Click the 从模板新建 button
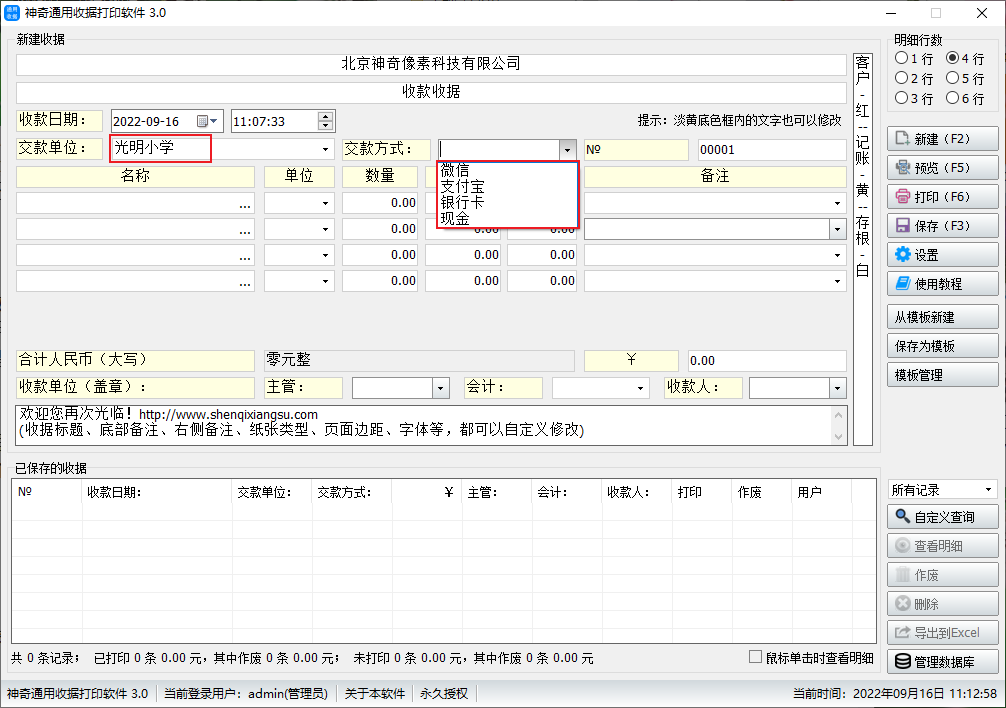This screenshot has height=708, width=1006. point(942,317)
